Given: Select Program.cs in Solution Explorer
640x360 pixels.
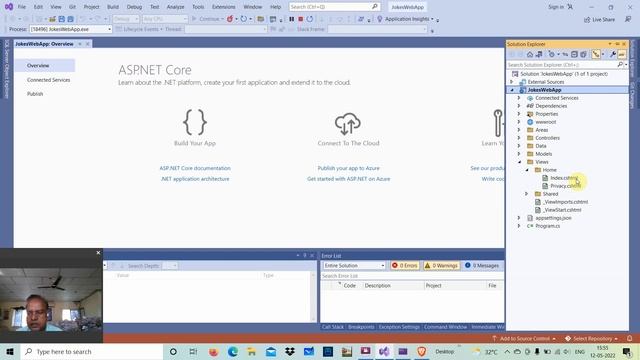Looking at the screenshot, I should pyautogui.click(x=547, y=226).
